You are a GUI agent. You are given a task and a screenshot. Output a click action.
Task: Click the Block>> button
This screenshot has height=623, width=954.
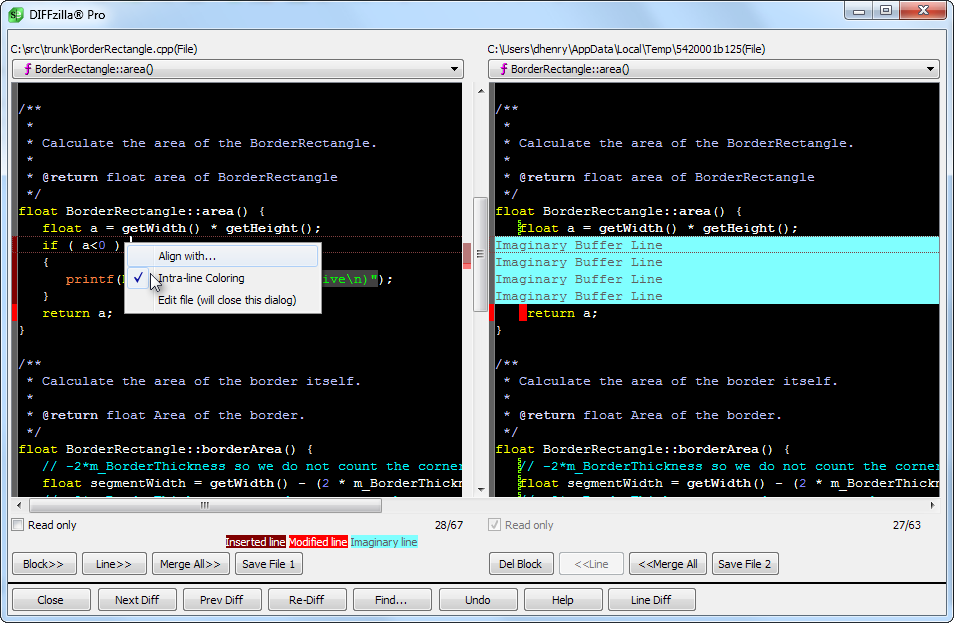coord(43,564)
